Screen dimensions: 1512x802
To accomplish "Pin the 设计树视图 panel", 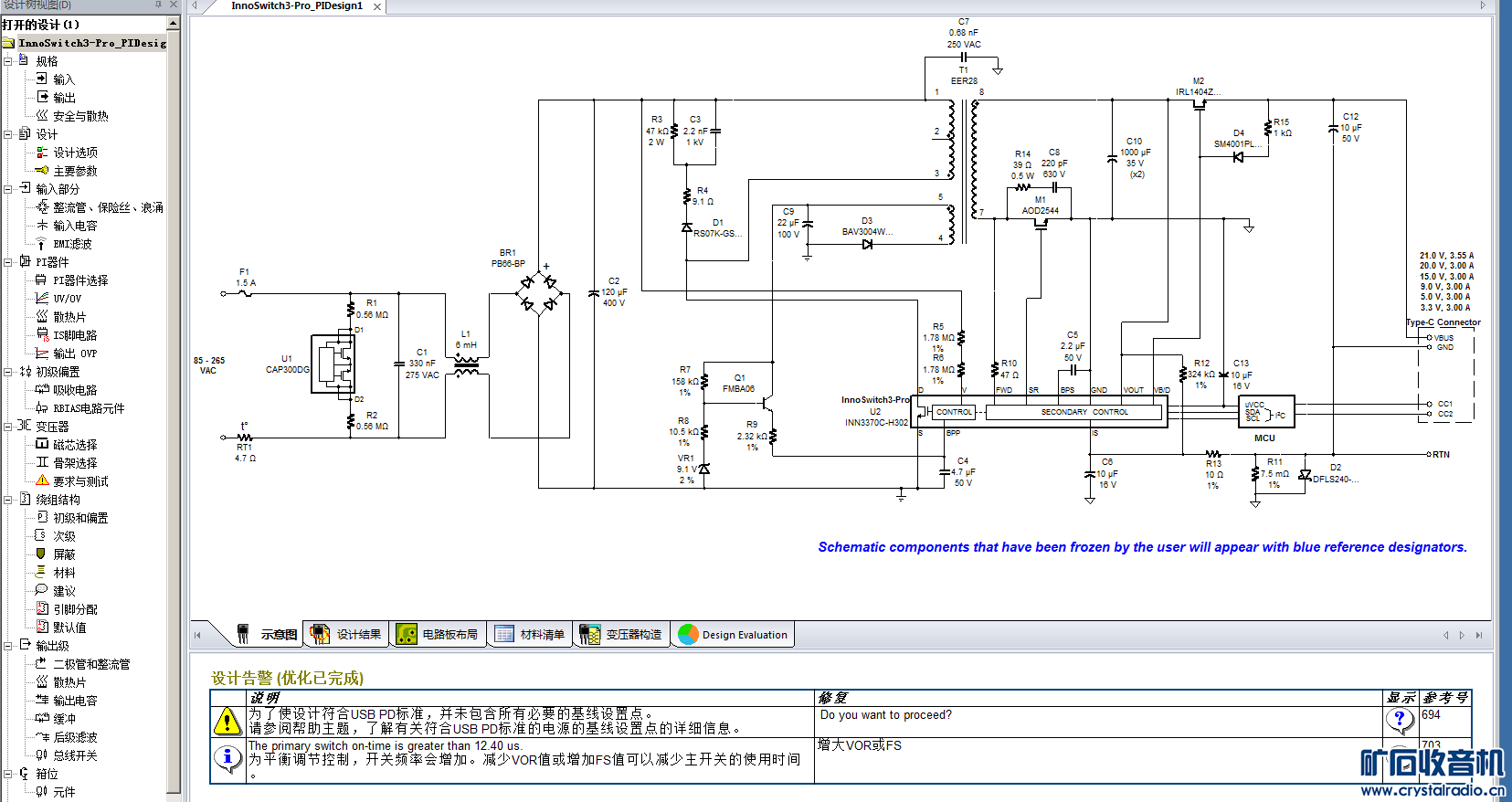I will [x=158, y=5].
